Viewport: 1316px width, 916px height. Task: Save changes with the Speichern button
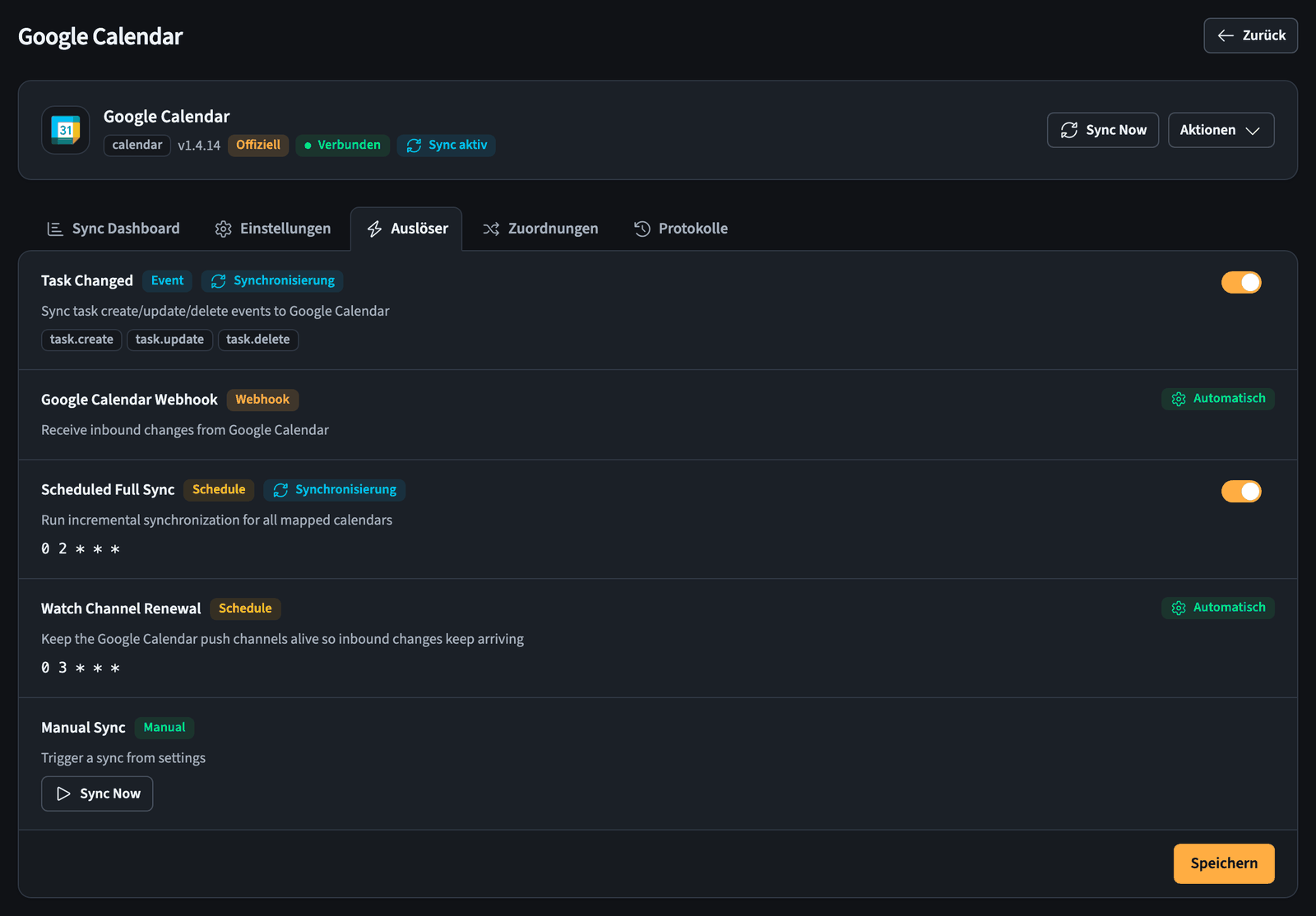(x=1224, y=863)
